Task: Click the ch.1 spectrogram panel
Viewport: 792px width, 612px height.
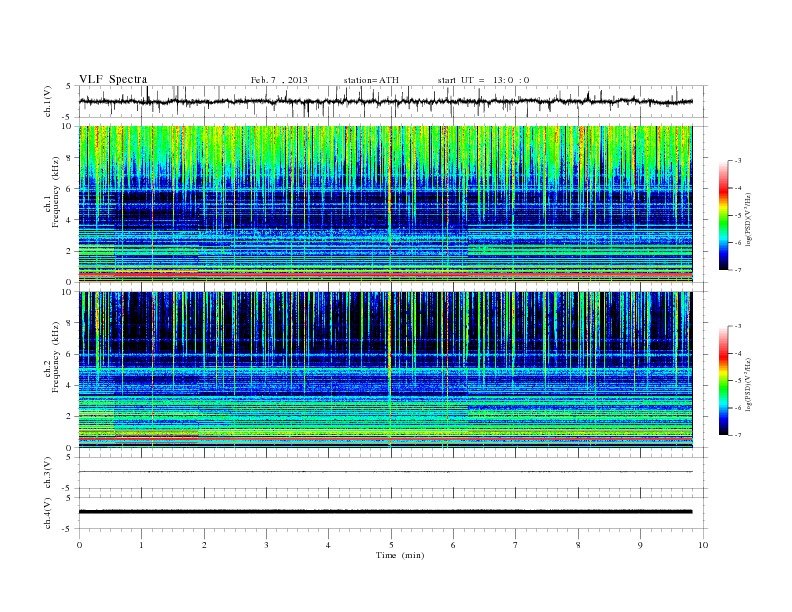Action: pyautogui.click(x=386, y=204)
